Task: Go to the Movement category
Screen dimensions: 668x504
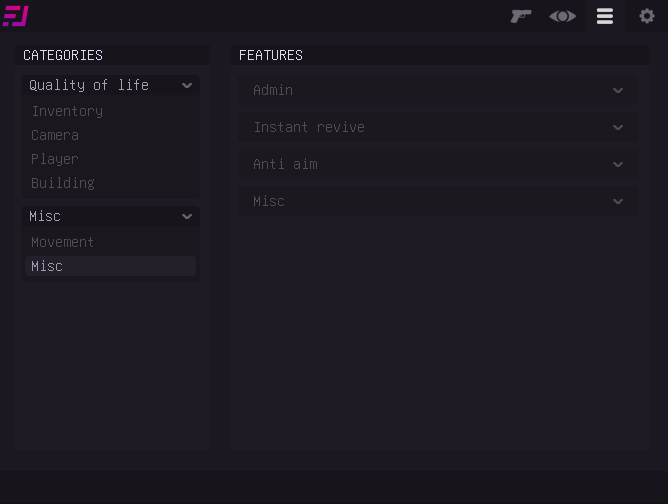Action: point(63,242)
